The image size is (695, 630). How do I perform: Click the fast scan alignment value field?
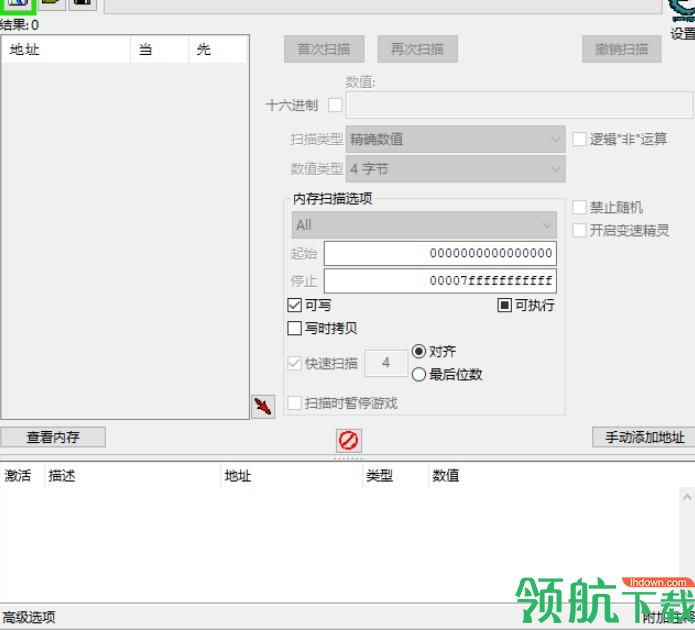(x=386, y=364)
